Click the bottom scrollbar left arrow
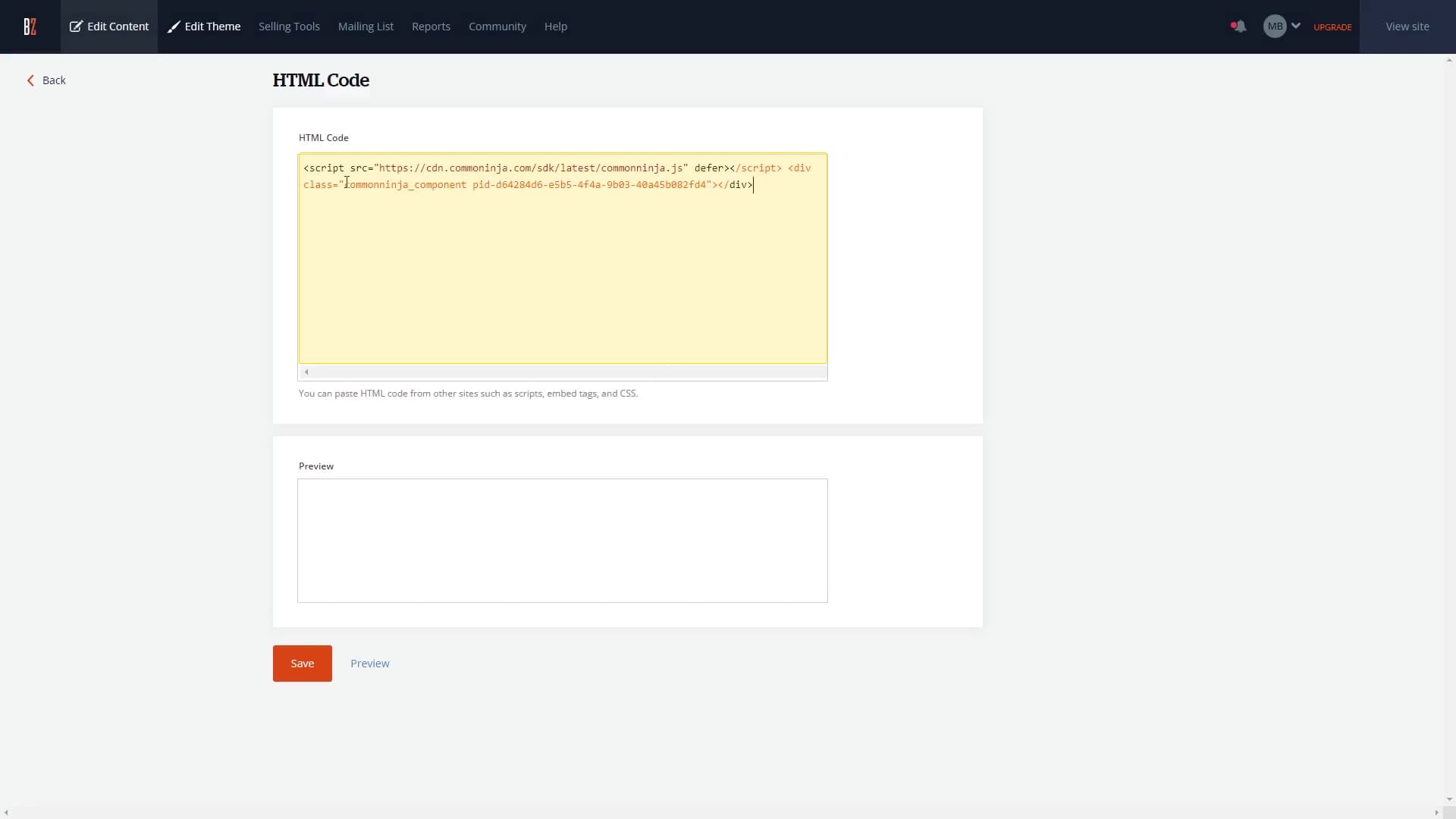 click(6, 812)
